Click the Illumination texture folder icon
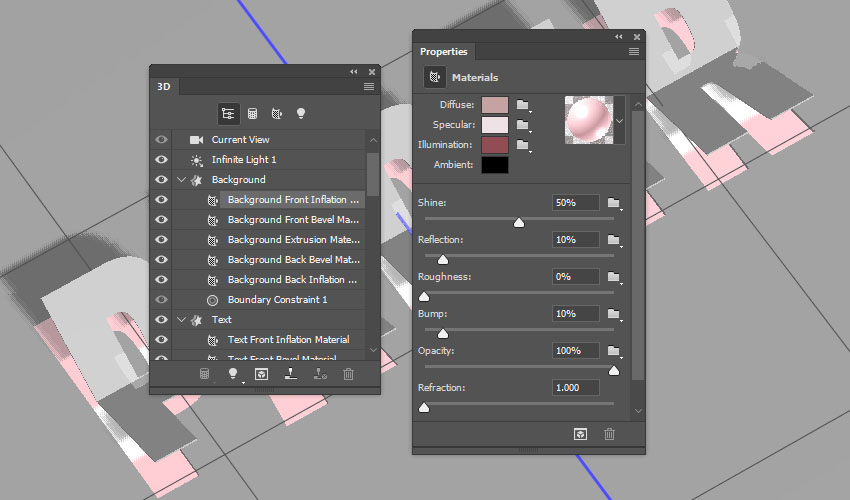The width and height of the screenshot is (850, 500). point(523,145)
